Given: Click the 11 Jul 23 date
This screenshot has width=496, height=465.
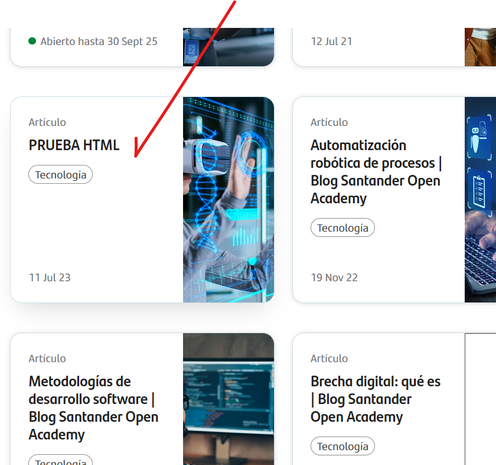Looking at the screenshot, I should click(50, 278).
